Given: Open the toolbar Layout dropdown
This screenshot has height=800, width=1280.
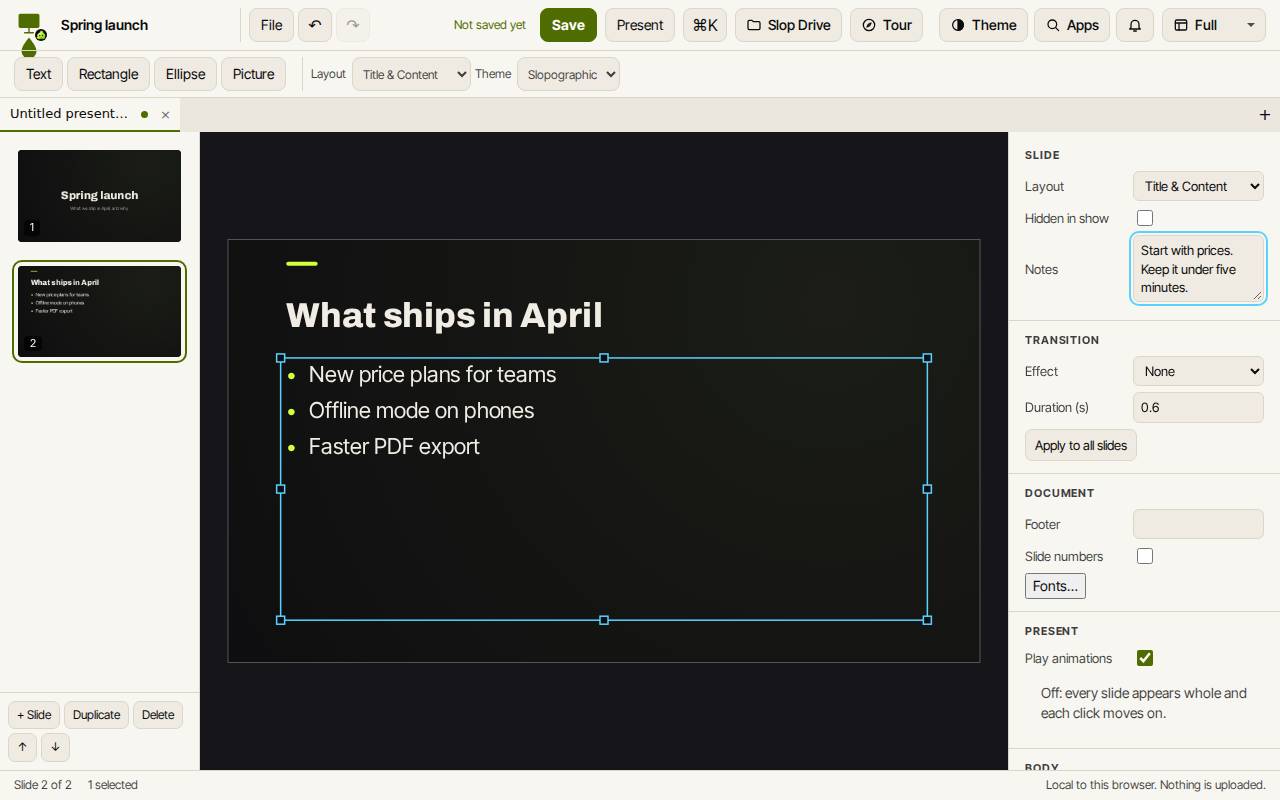Looking at the screenshot, I should [x=411, y=74].
